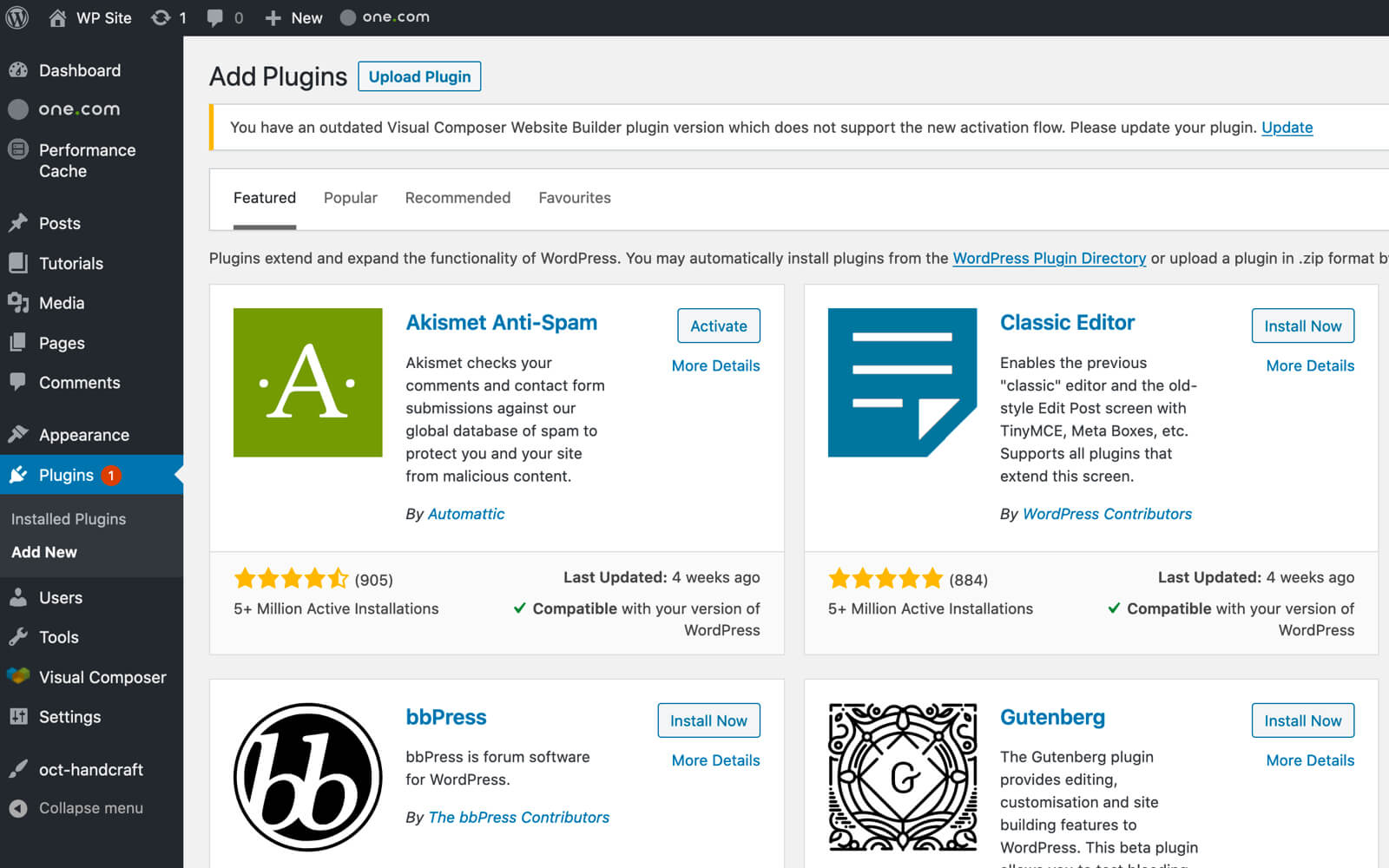Click the Posts pin icon
The width and height of the screenshot is (1389, 868).
tap(18, 223)
